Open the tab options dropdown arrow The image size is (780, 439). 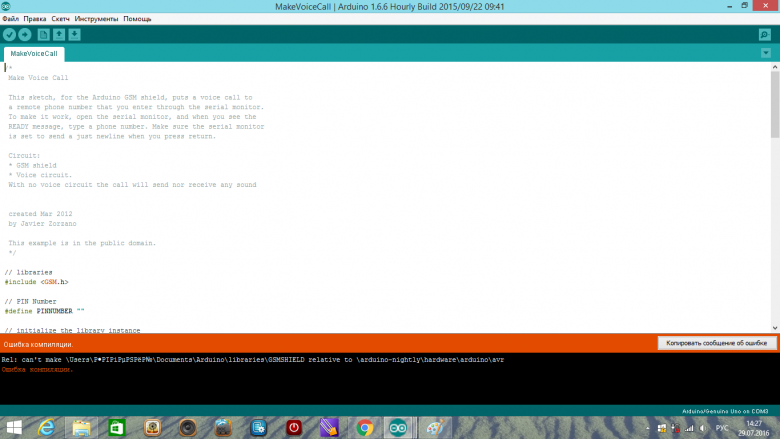766,53
